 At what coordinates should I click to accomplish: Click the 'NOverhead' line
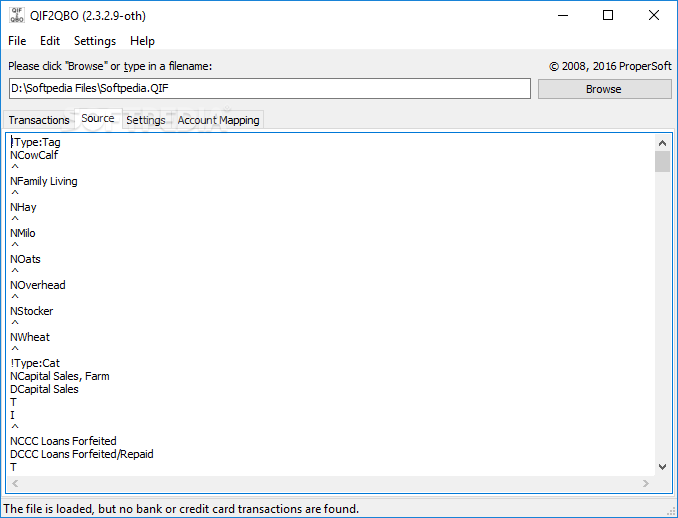click(38, 285)
